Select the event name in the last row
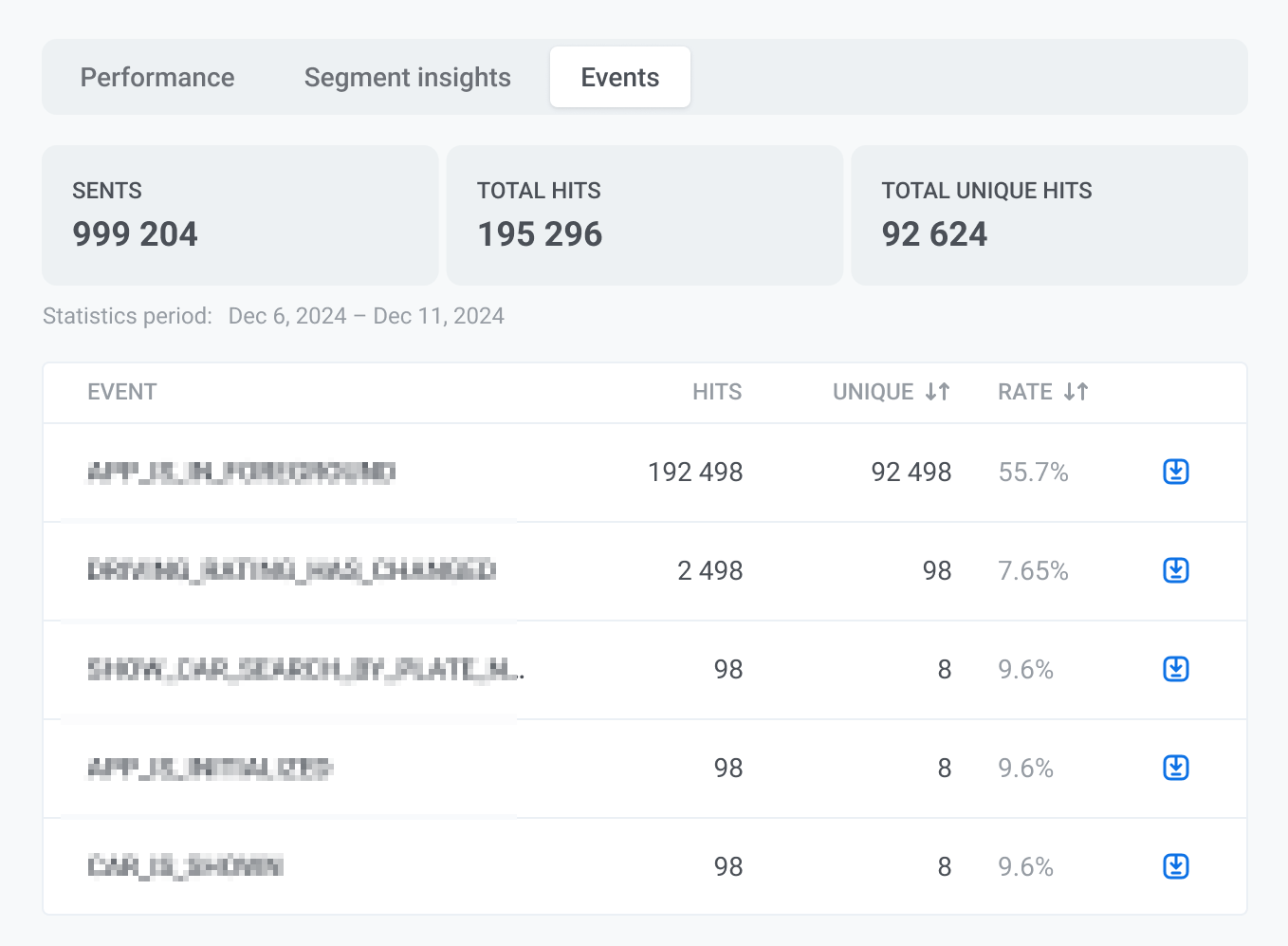This screenshot has height=946, width=1288. (185, 866)
